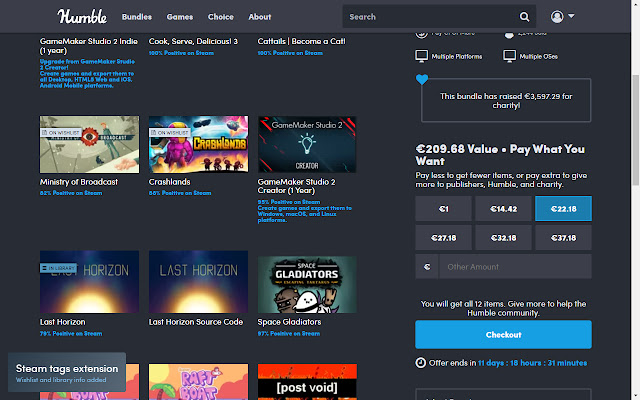Click the offer countdown 11 days text
This screenshot has width=640, height=400.
click(532, 363)
